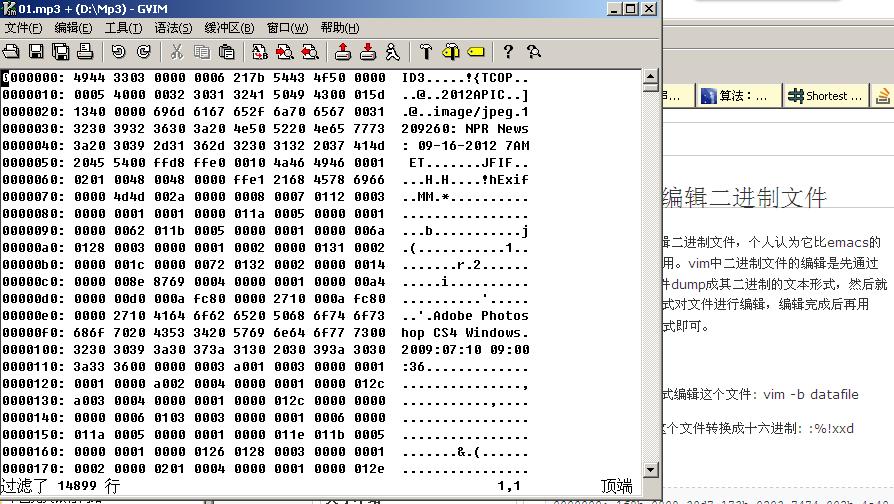Click the vertical scrollbar thumb
The width and height of the screenshot is (894, 504).
(x=651, y=87)
